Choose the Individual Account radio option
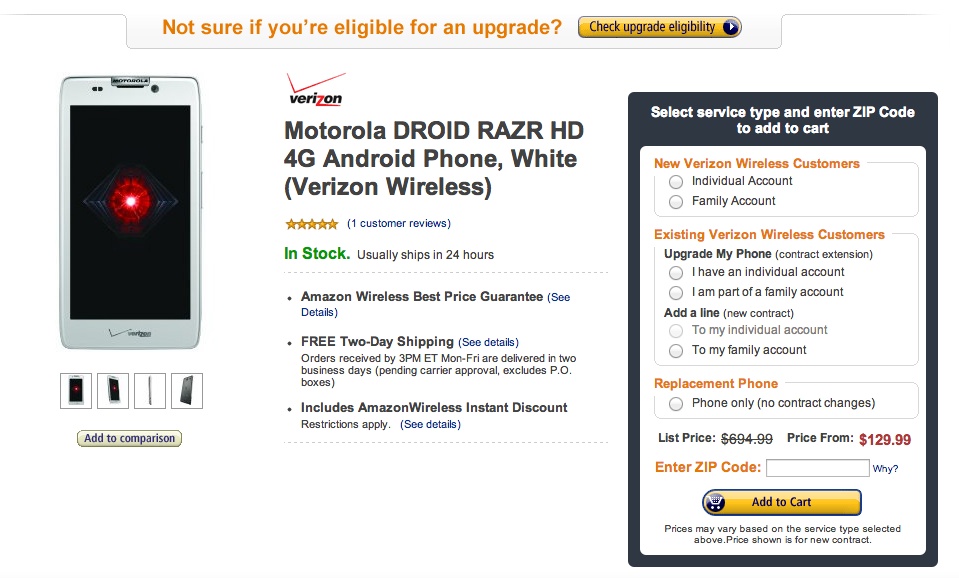The image size is (959, 578). 677,182
